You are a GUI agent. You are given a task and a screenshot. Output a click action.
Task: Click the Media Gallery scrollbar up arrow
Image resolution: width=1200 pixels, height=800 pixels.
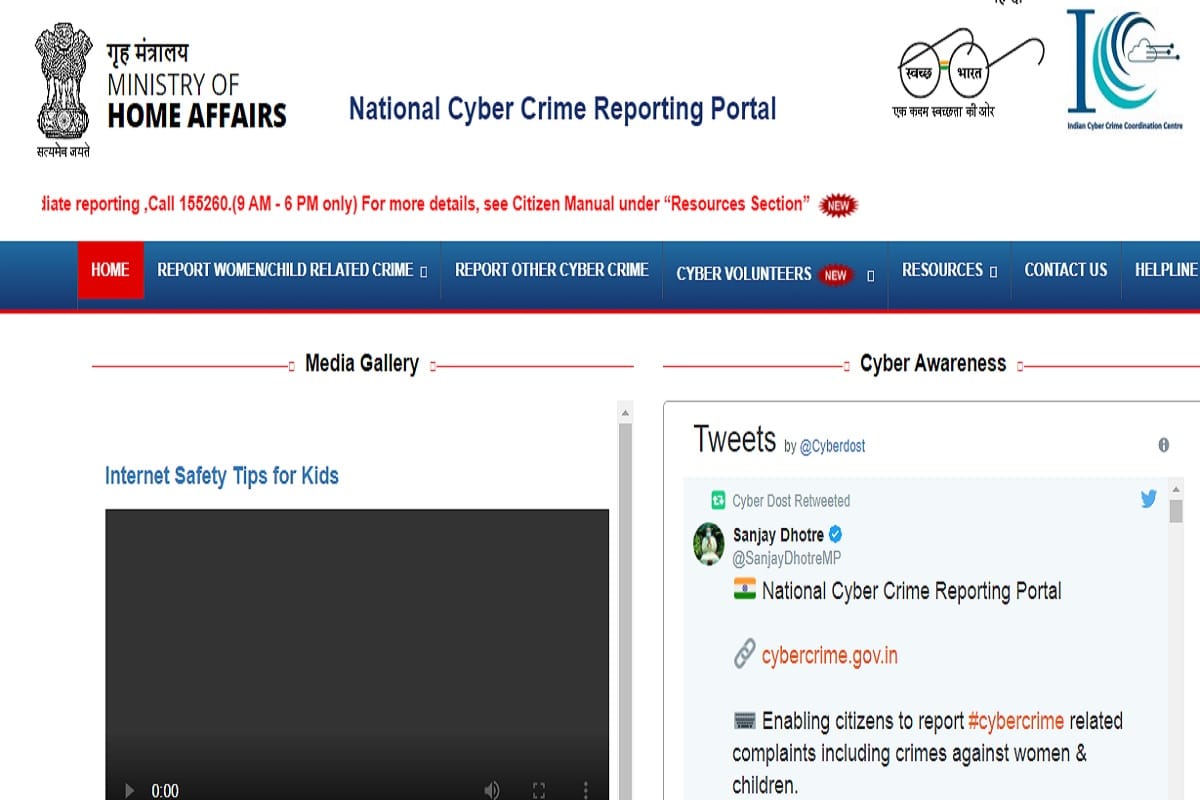click(626, 412)
